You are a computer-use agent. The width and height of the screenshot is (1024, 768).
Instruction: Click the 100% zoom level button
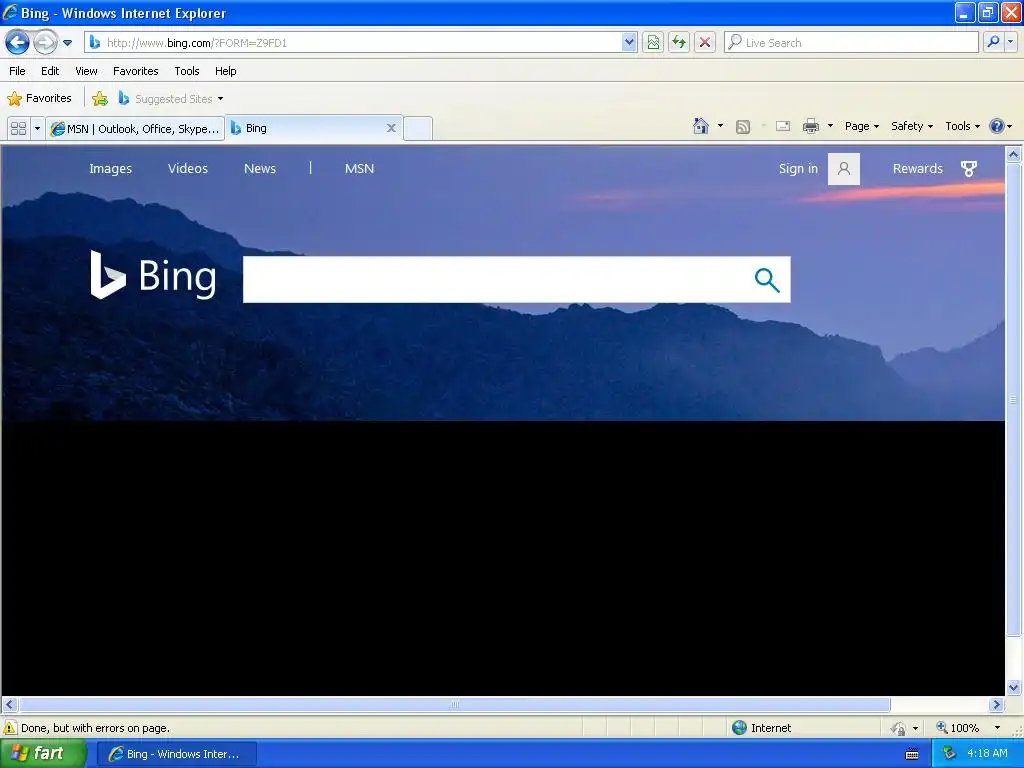click(957, 728)
